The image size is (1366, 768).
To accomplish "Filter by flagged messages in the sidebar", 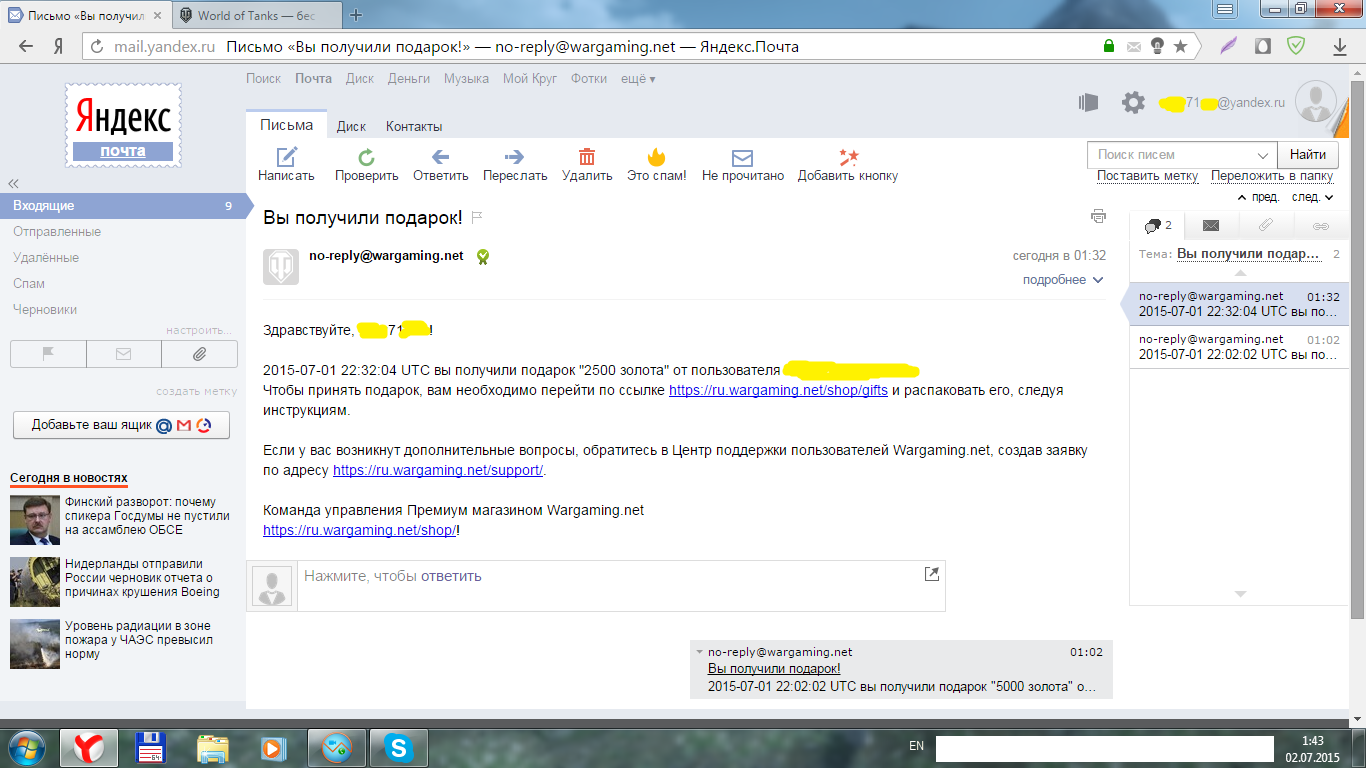I will pos(48,354).
